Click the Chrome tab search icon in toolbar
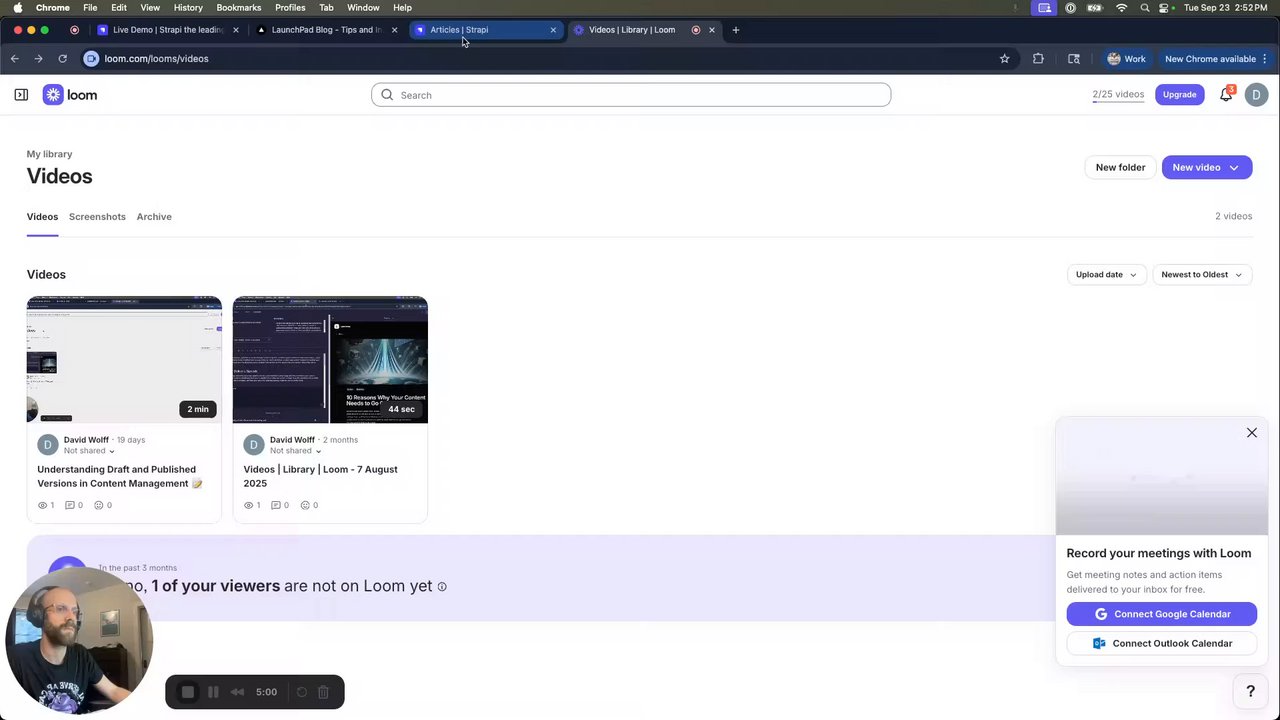 tap(1074, 59)
